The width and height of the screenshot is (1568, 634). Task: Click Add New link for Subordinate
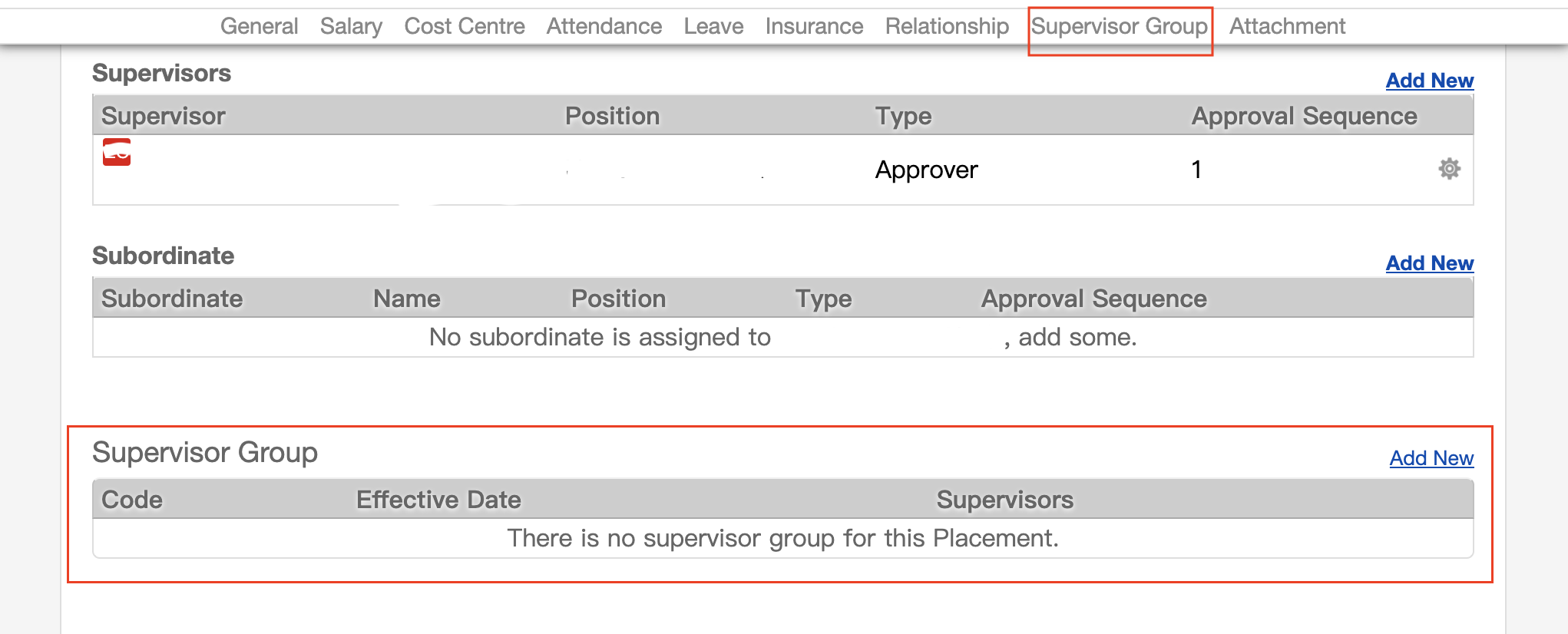click(x=1429, y=263)
